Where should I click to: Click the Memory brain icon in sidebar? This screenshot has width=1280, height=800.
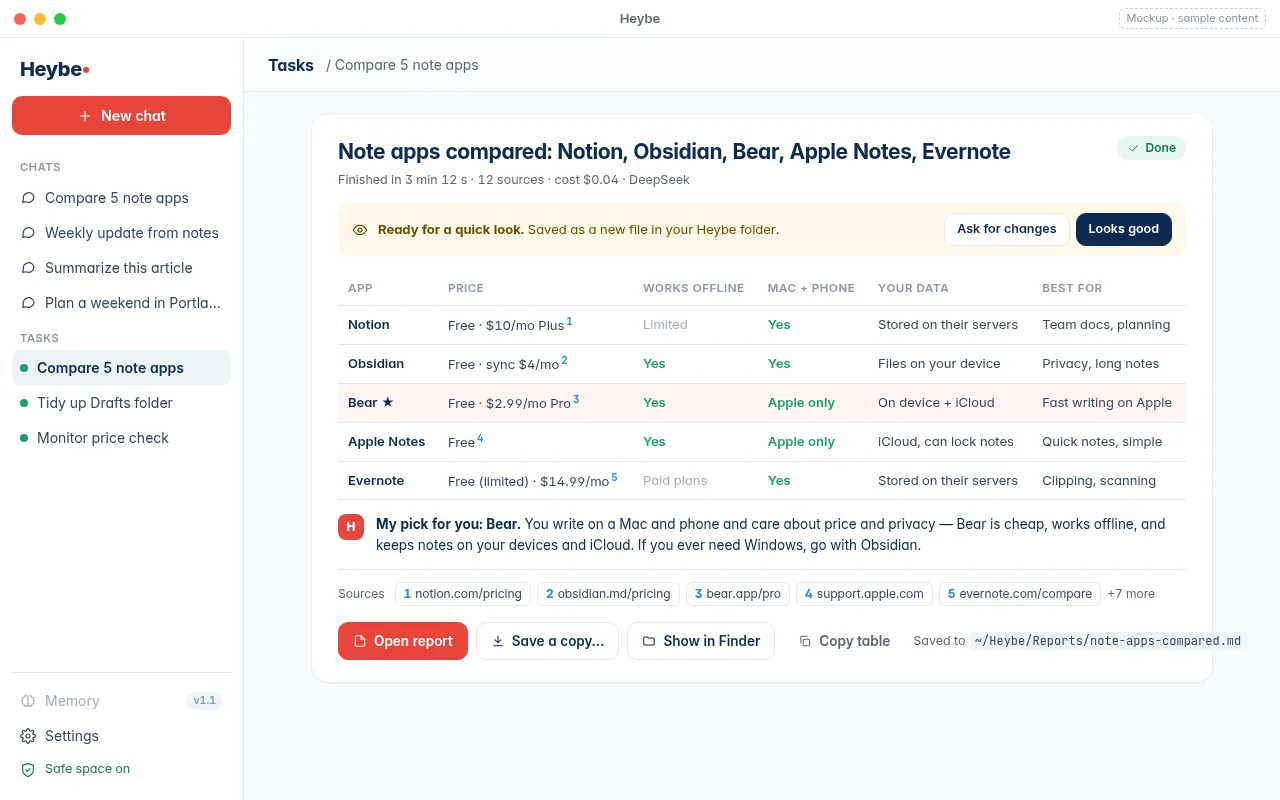pyautogui.click(x=28, y=701)
